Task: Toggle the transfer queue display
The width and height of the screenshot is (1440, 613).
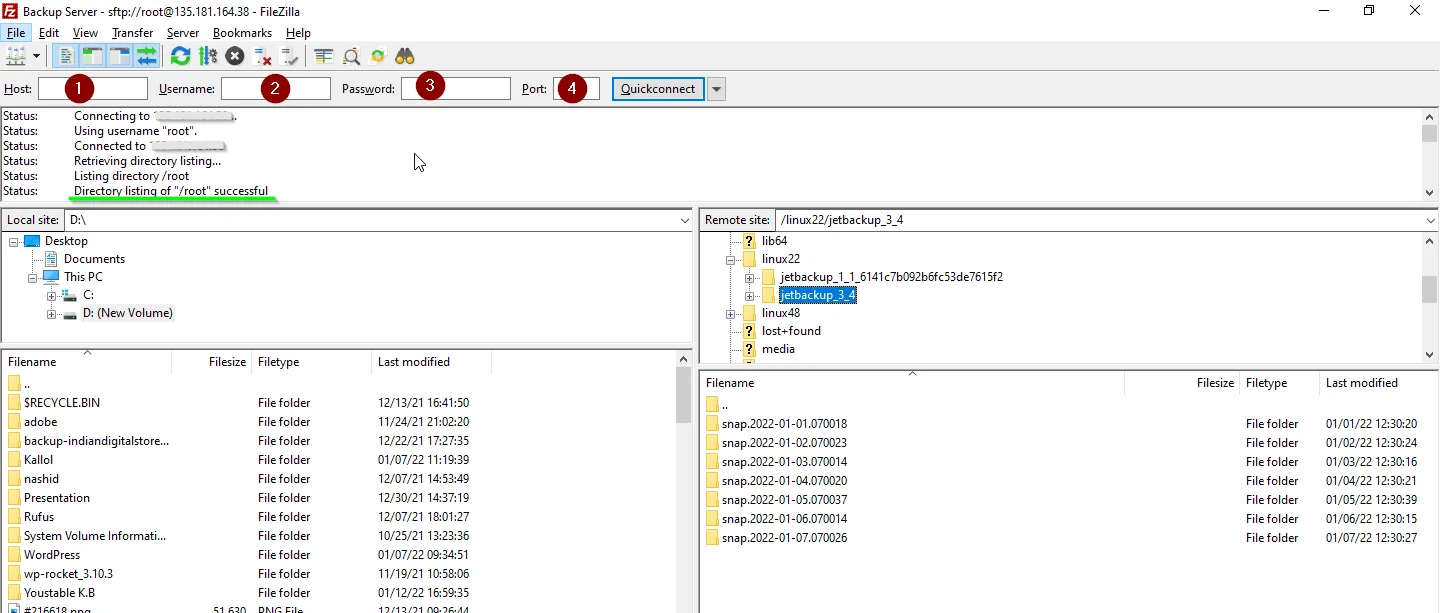Action: coord(146,56)
